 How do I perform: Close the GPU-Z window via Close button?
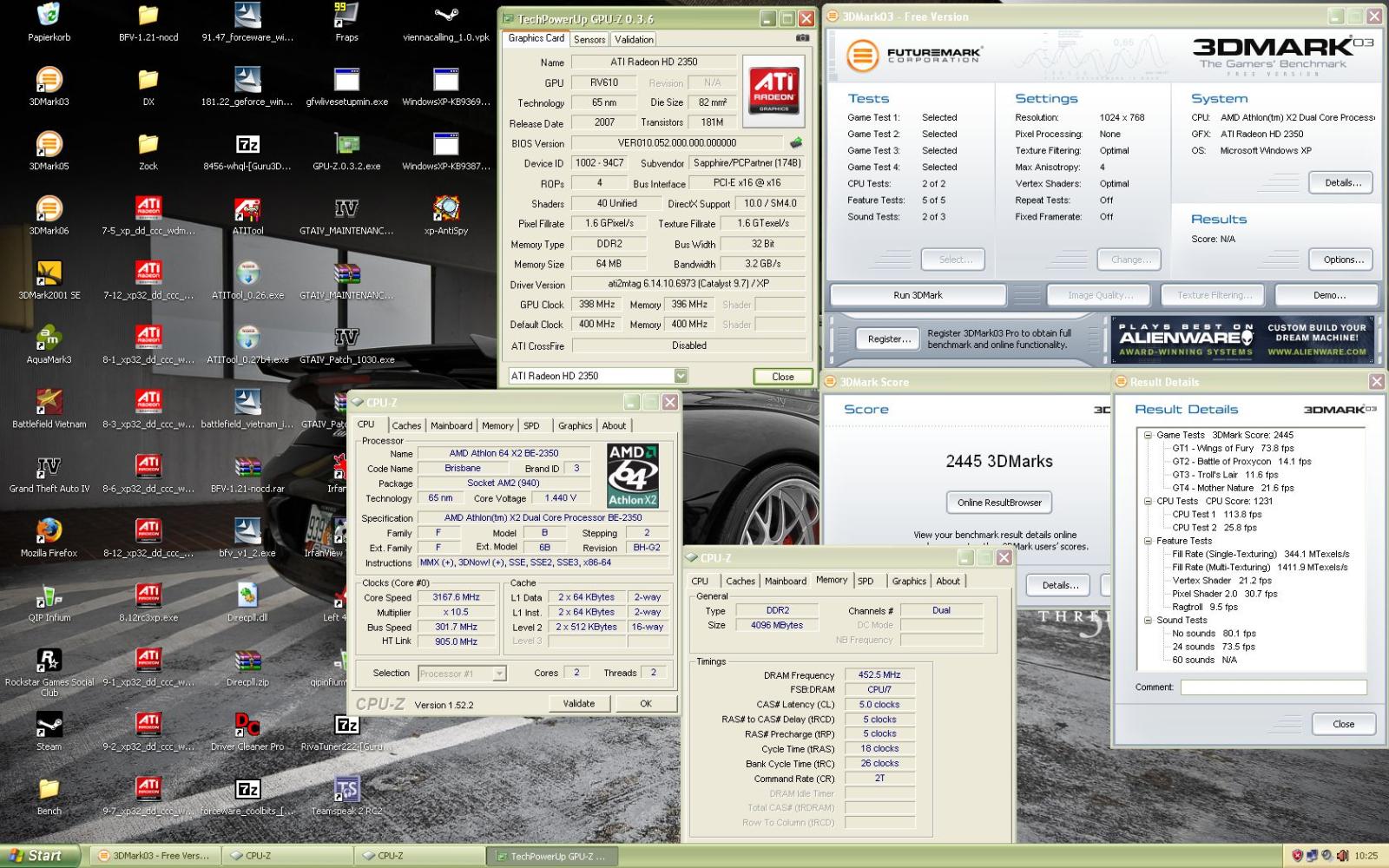click(x=782, y=377)
